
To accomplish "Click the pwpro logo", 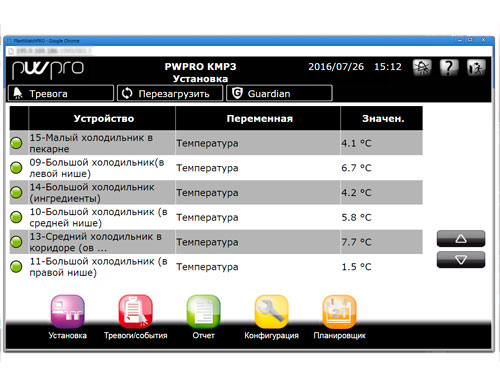I will [48, 70].
